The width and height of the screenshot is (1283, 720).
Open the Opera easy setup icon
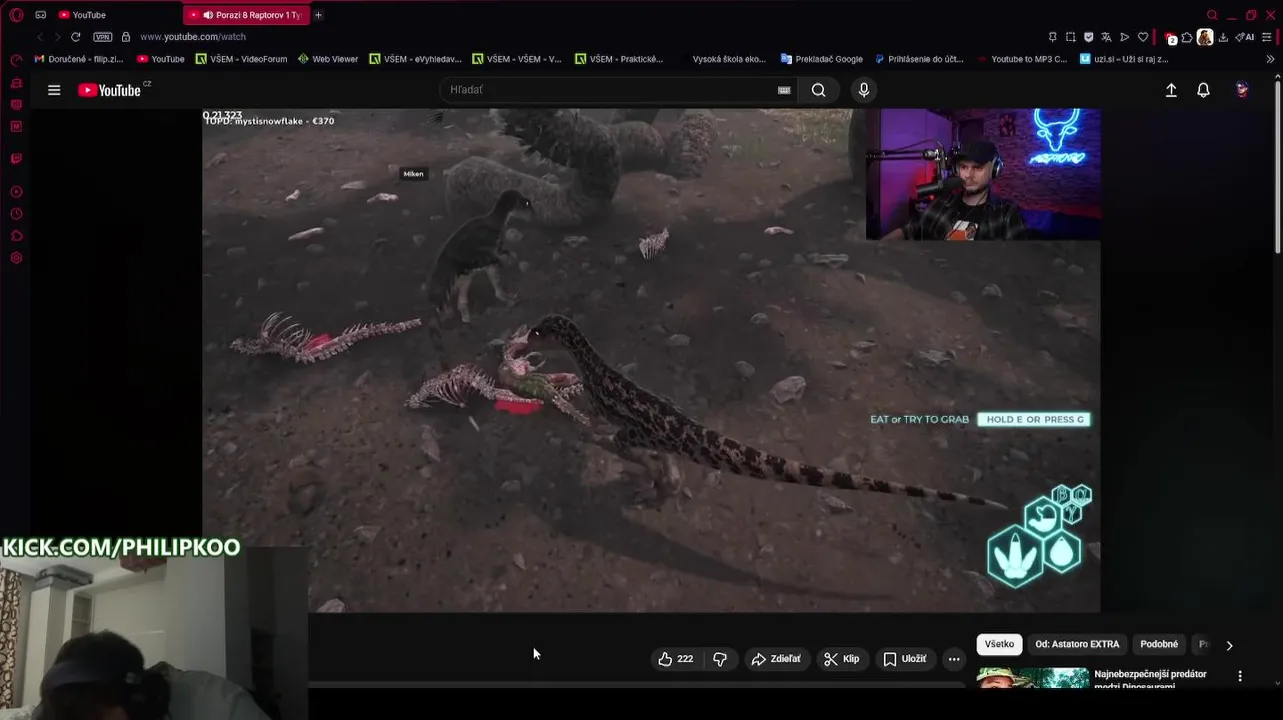(x=1267, y=37)
